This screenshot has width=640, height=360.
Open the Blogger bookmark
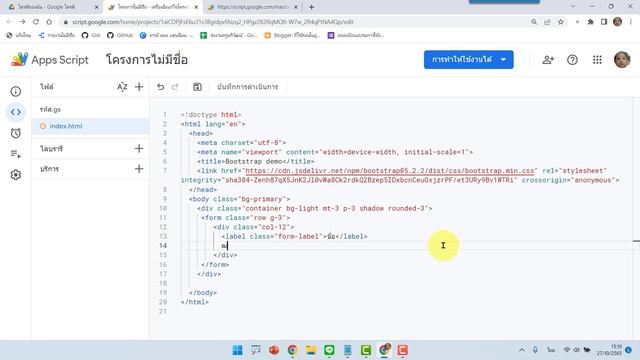292,35
